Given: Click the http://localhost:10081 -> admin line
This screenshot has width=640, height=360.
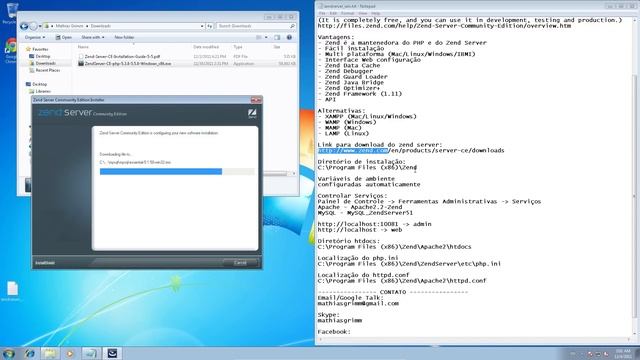Looking at the screenshot, I should point(374,224).
